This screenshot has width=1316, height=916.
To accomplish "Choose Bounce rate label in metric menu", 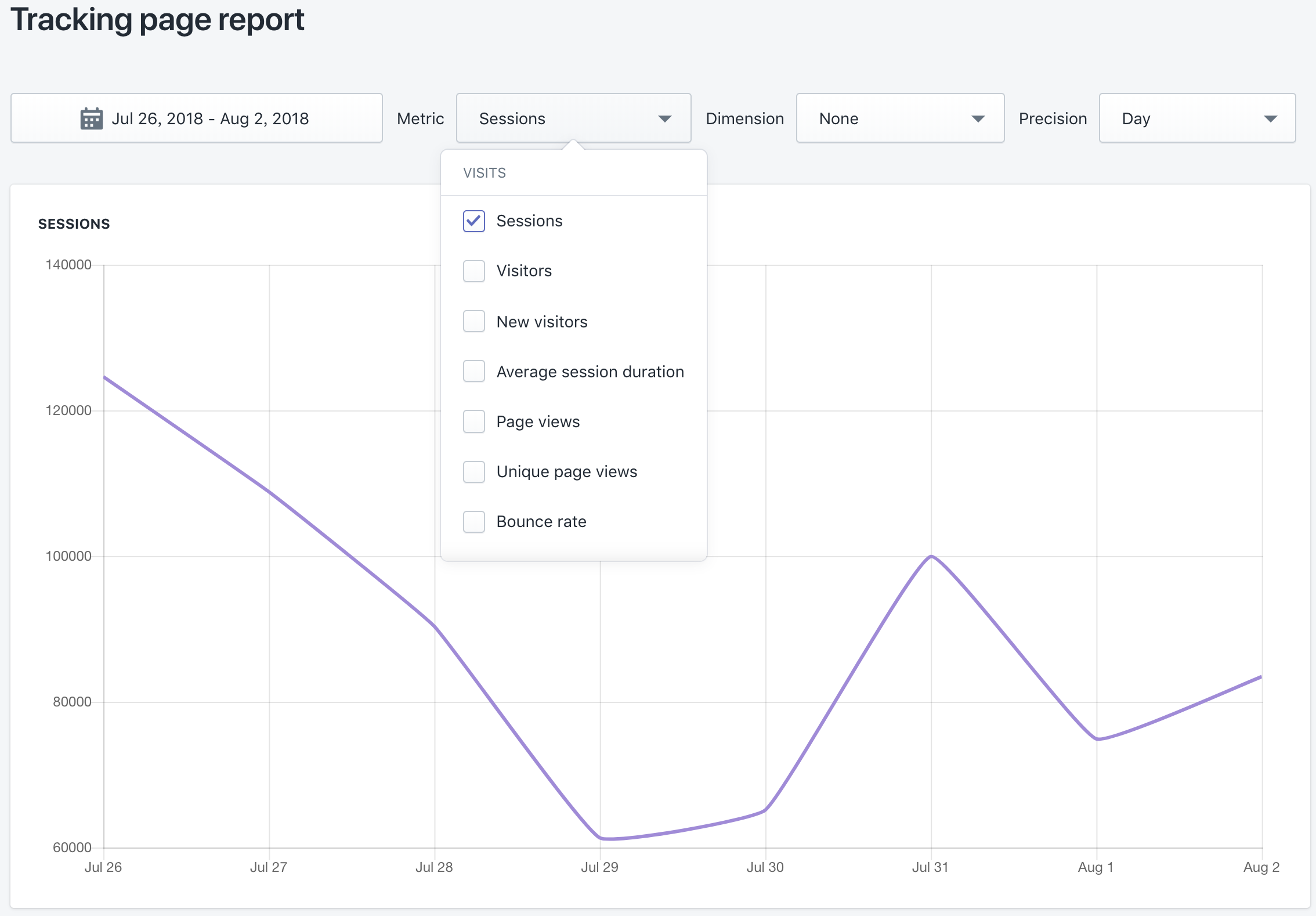I will (541, 522).
